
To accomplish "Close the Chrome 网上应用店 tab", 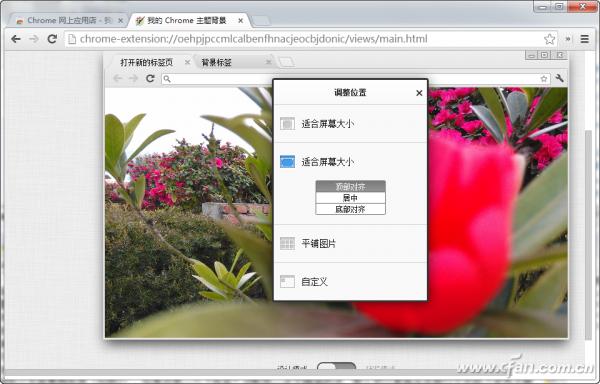I will coord(121,21).
